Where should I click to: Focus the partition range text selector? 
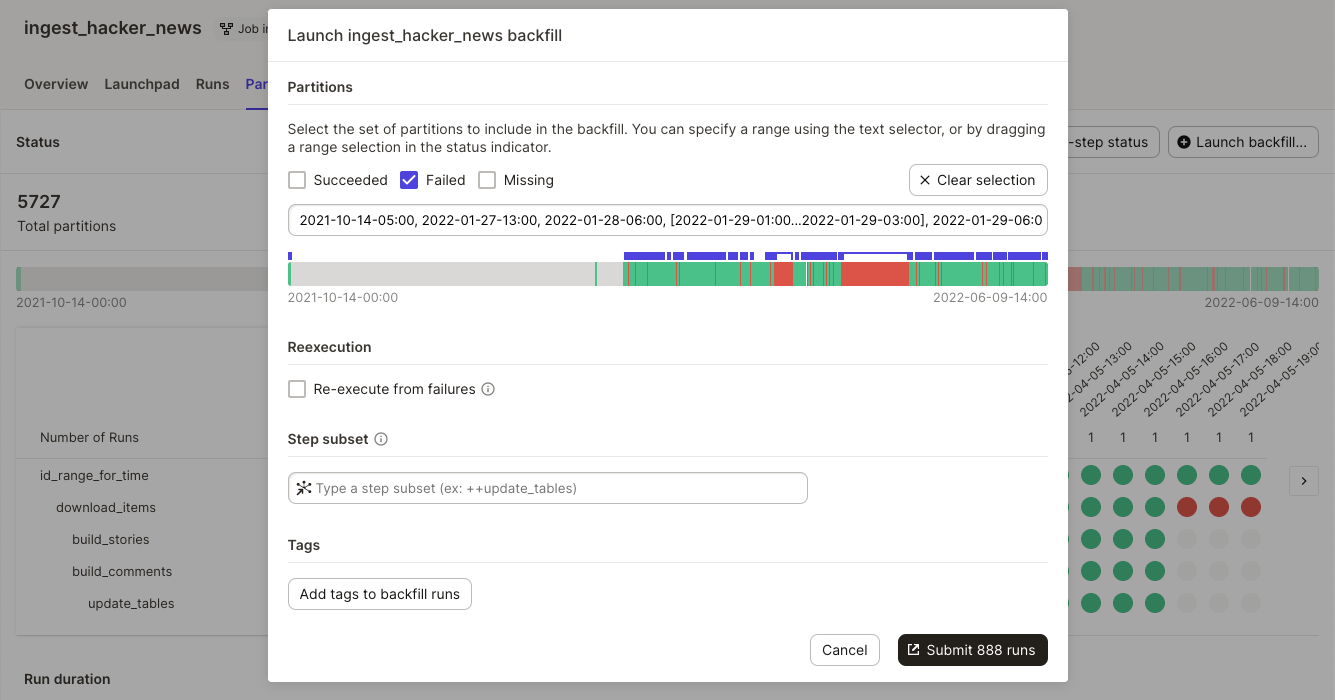(x=668, y=220)
